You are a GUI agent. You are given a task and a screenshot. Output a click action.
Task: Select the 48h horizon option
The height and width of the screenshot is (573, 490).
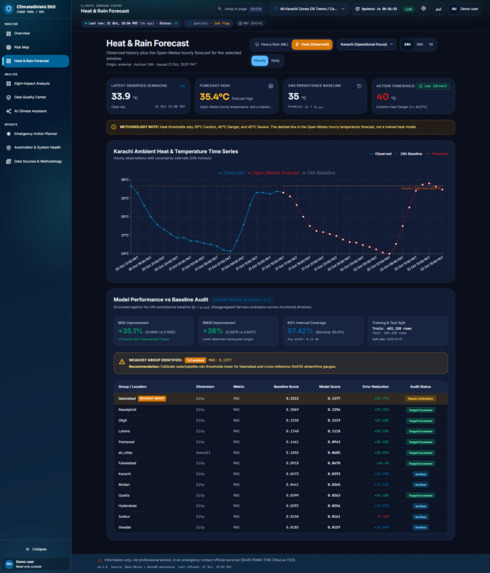pos(420,45)
